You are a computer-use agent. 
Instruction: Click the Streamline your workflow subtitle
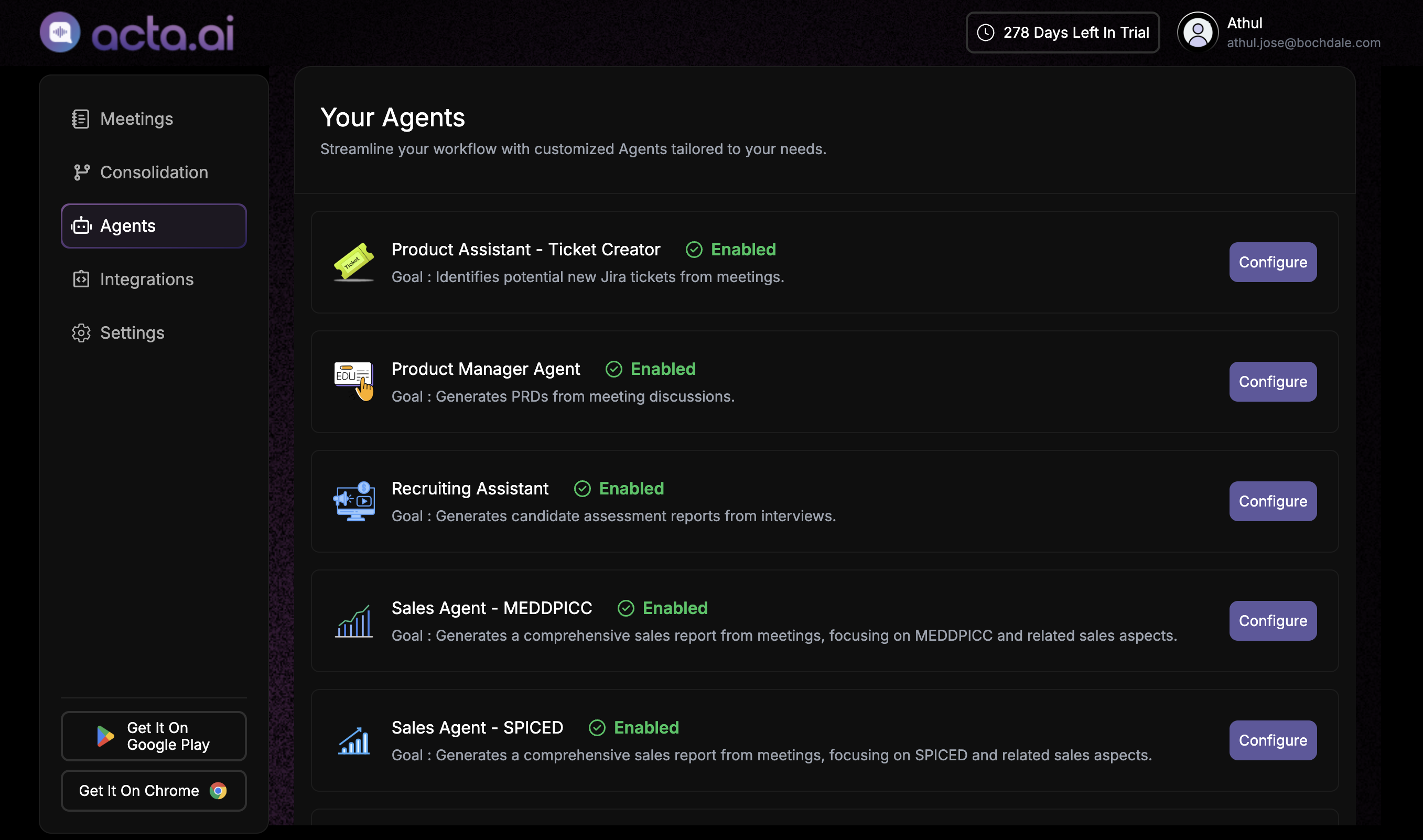(x=574, y=149)
